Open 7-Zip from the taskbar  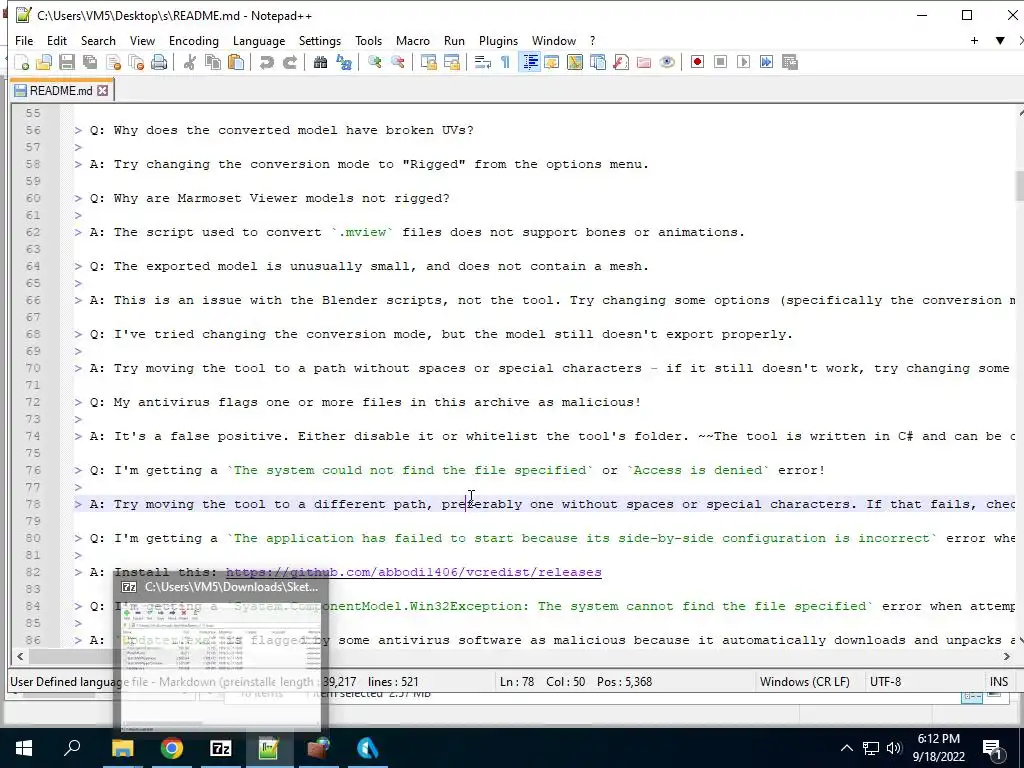221,748
